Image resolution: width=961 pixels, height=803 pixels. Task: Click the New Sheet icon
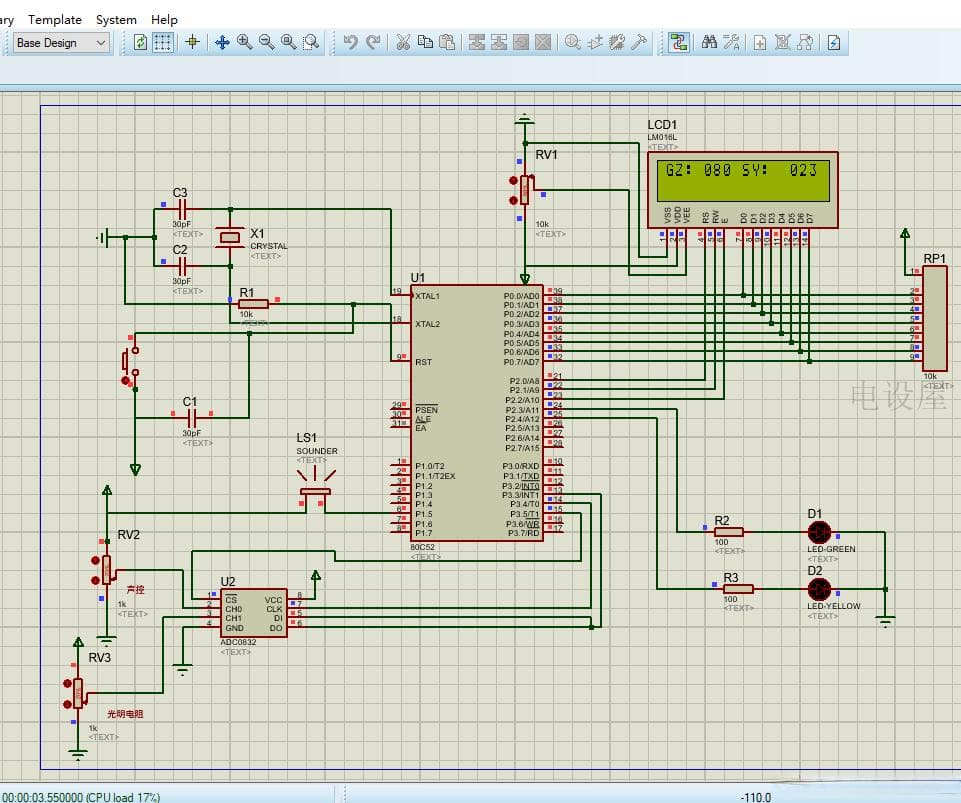(x=760, y=42)
